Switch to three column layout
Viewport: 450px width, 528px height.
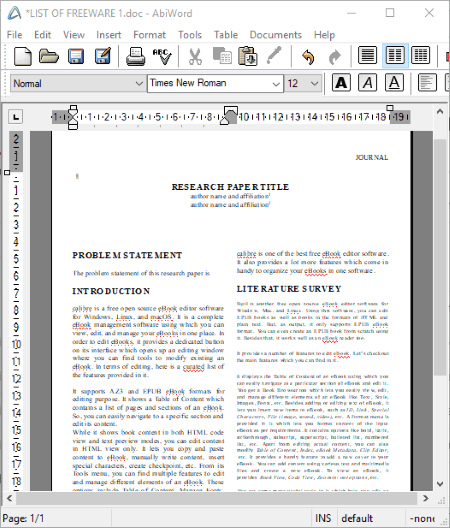tap(421, 55)
